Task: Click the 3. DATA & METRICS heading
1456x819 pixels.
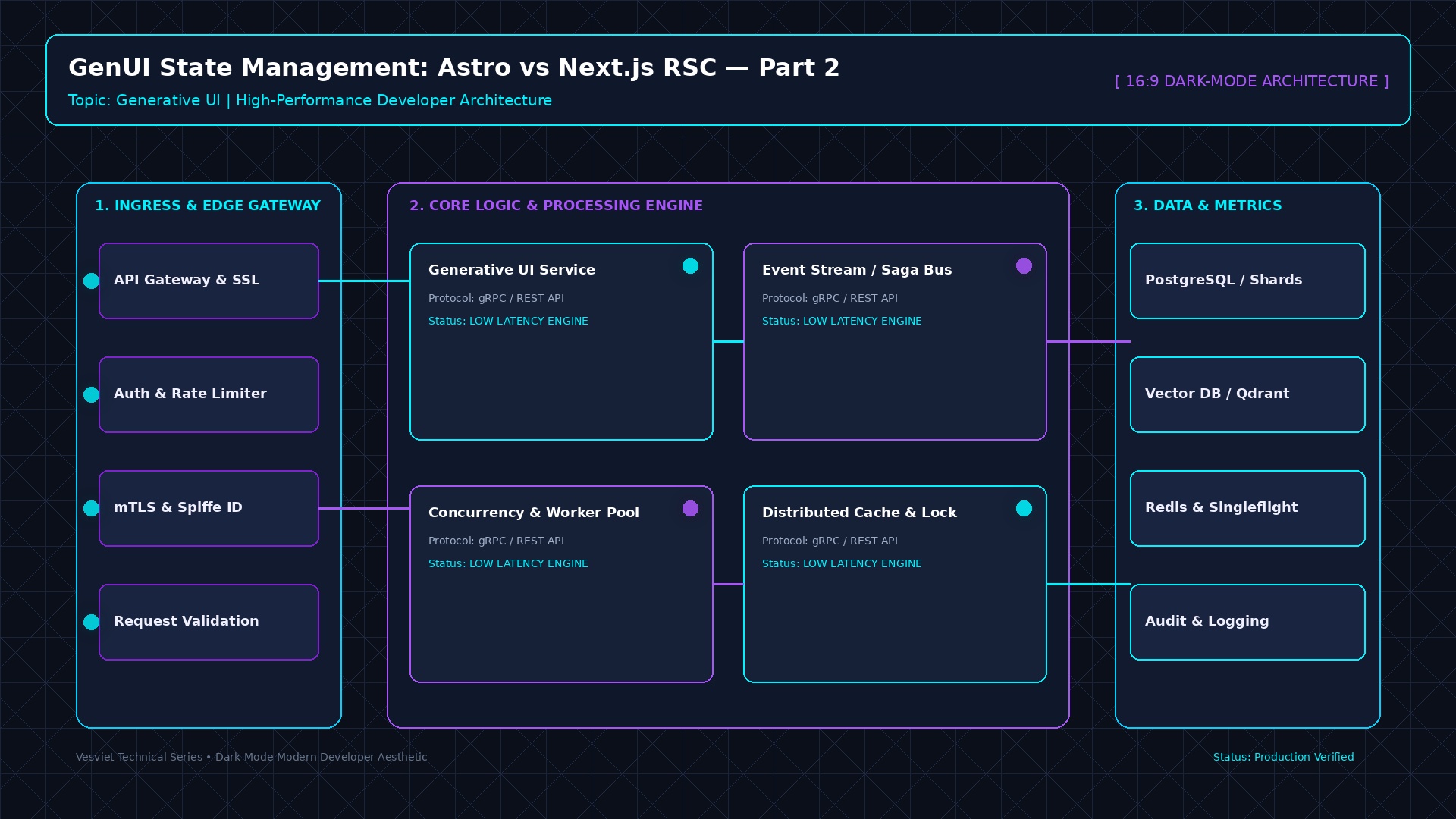Action: (1207, 206)
